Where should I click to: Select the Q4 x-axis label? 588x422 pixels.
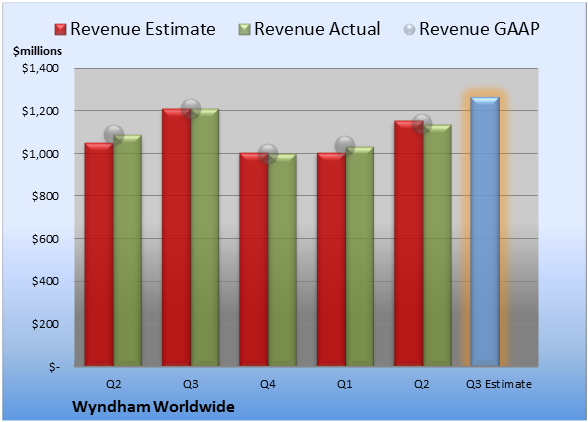pos(268,384)
